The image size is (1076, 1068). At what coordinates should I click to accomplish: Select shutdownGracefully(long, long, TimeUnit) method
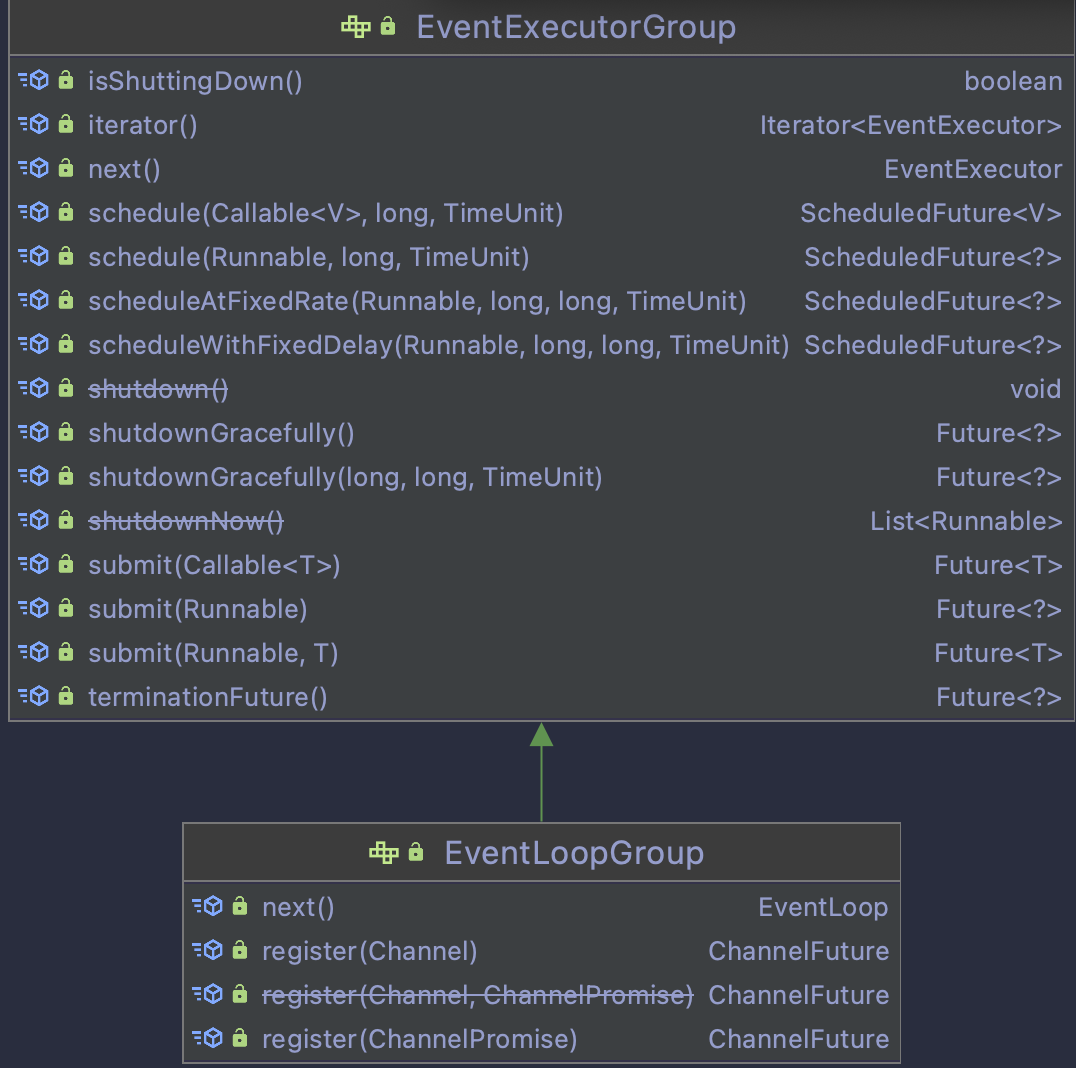(345, 477)
